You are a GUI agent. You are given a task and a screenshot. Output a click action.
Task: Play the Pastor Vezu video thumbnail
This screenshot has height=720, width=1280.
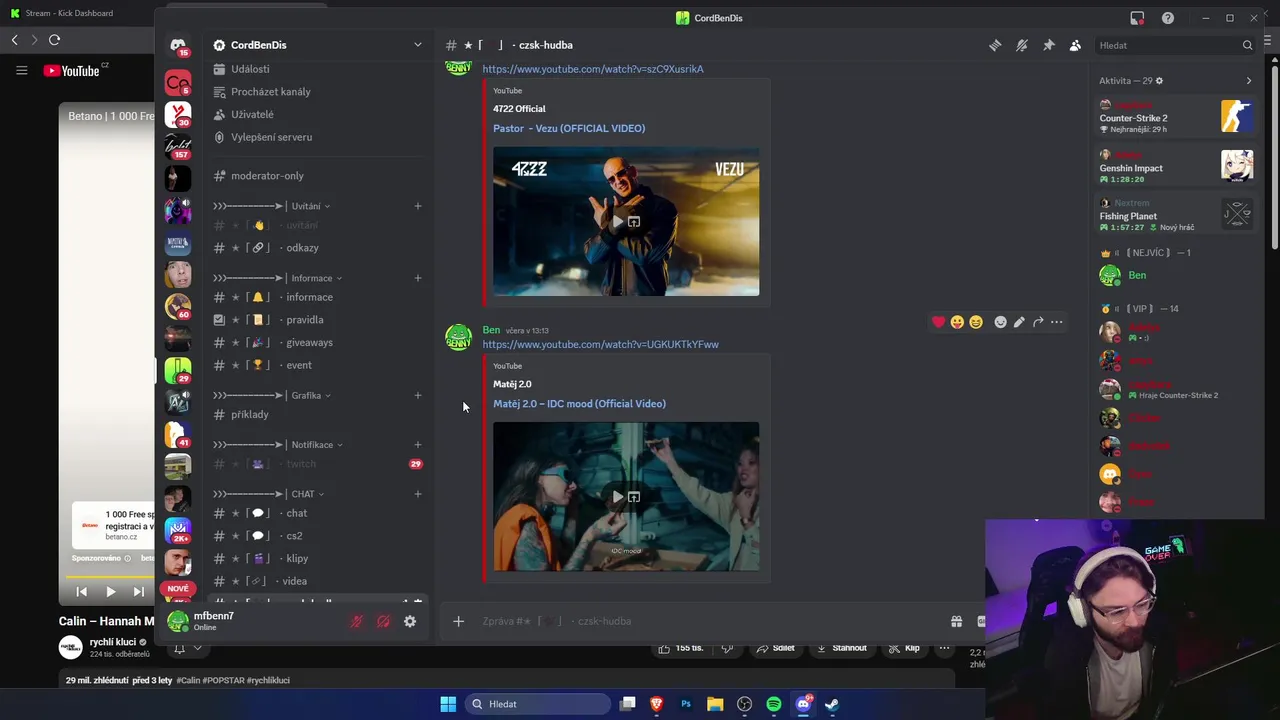[x=617, y=221]
